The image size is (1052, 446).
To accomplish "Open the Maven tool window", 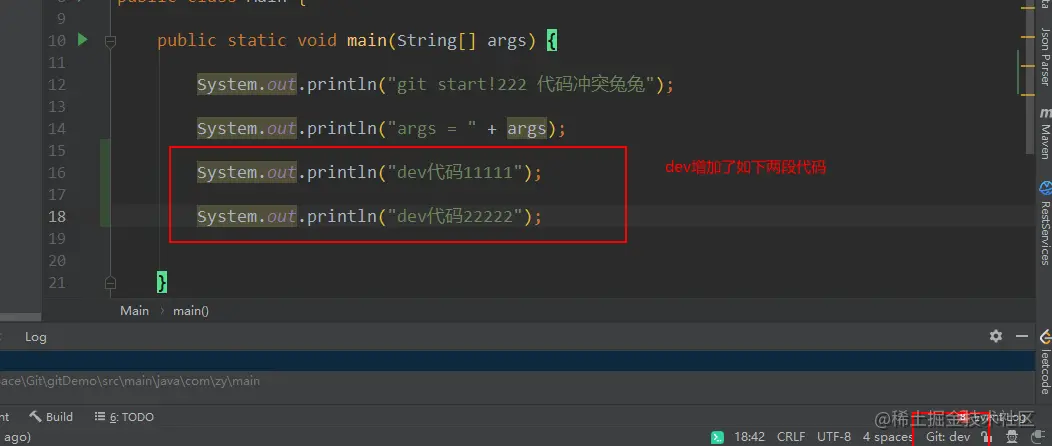I will click(x=1045, y=133).
